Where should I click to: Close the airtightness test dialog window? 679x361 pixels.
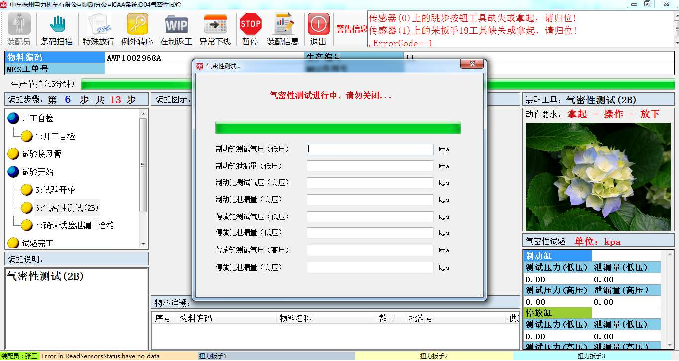tap(471, 64)
